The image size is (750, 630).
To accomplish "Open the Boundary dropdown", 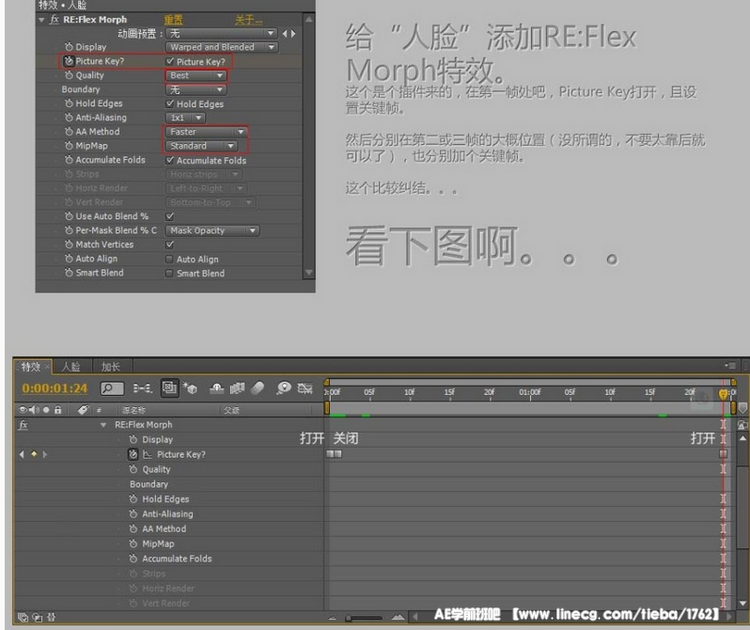I will pos(195,89).
